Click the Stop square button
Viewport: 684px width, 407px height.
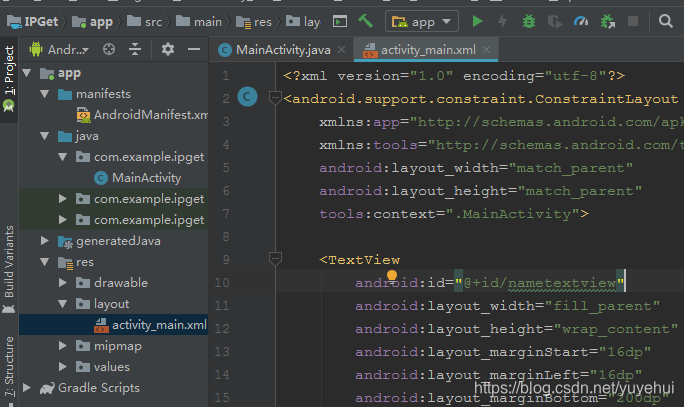pyautogui.click(x=633, y=21)
